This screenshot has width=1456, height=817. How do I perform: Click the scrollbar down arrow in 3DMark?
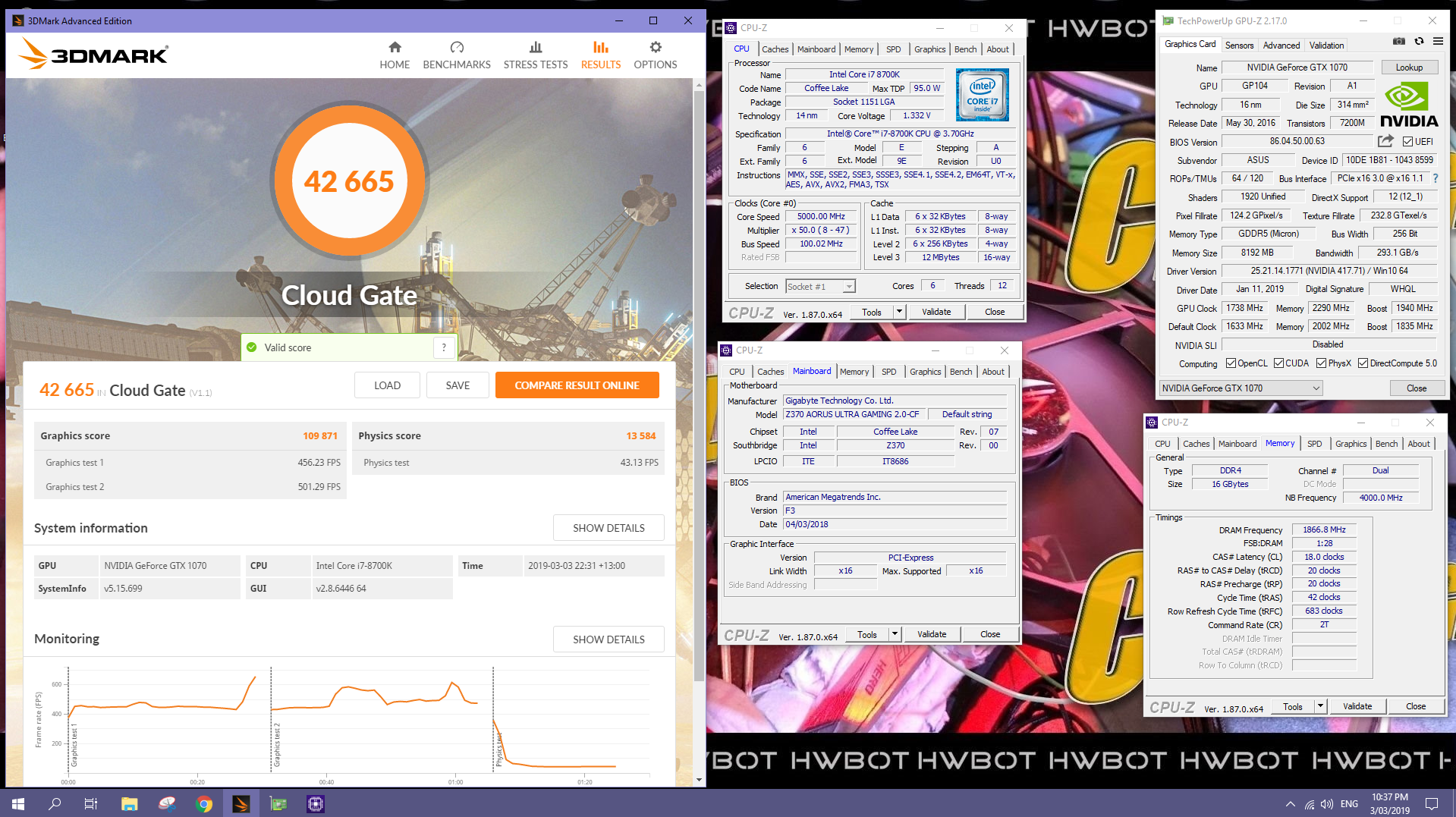tap(699, 780)
